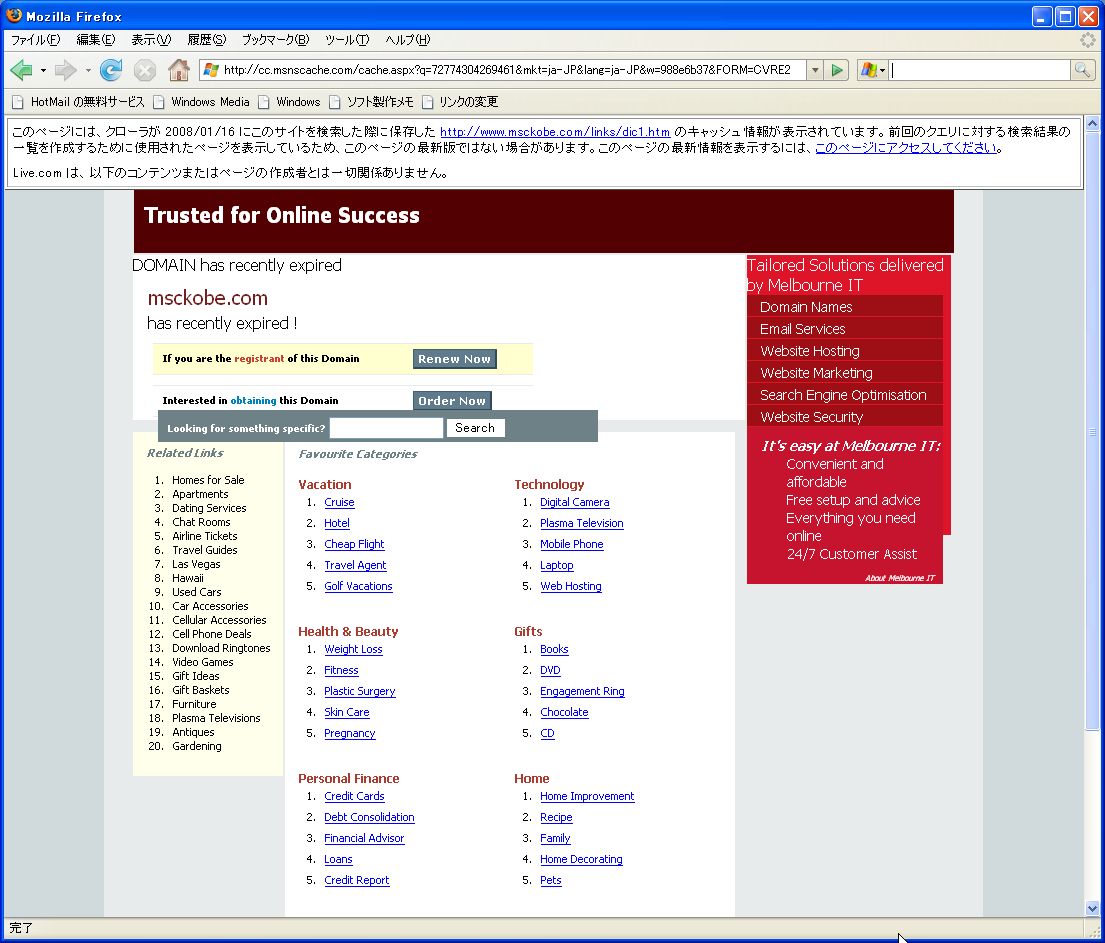Click the vertical scrollbar thumb
Image resolution: width=1105 pixels, height=943 pixels.
point(1092,431)
